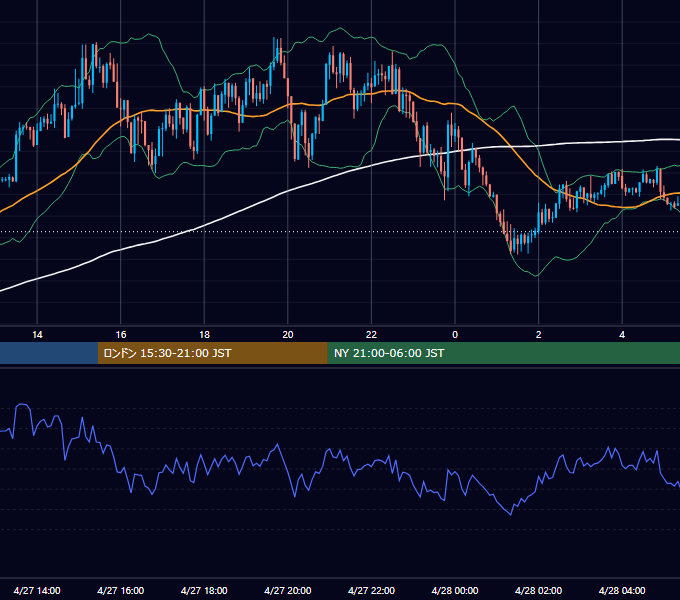Click the London 15:30-21:00 JST session bar

pos(212,353)
